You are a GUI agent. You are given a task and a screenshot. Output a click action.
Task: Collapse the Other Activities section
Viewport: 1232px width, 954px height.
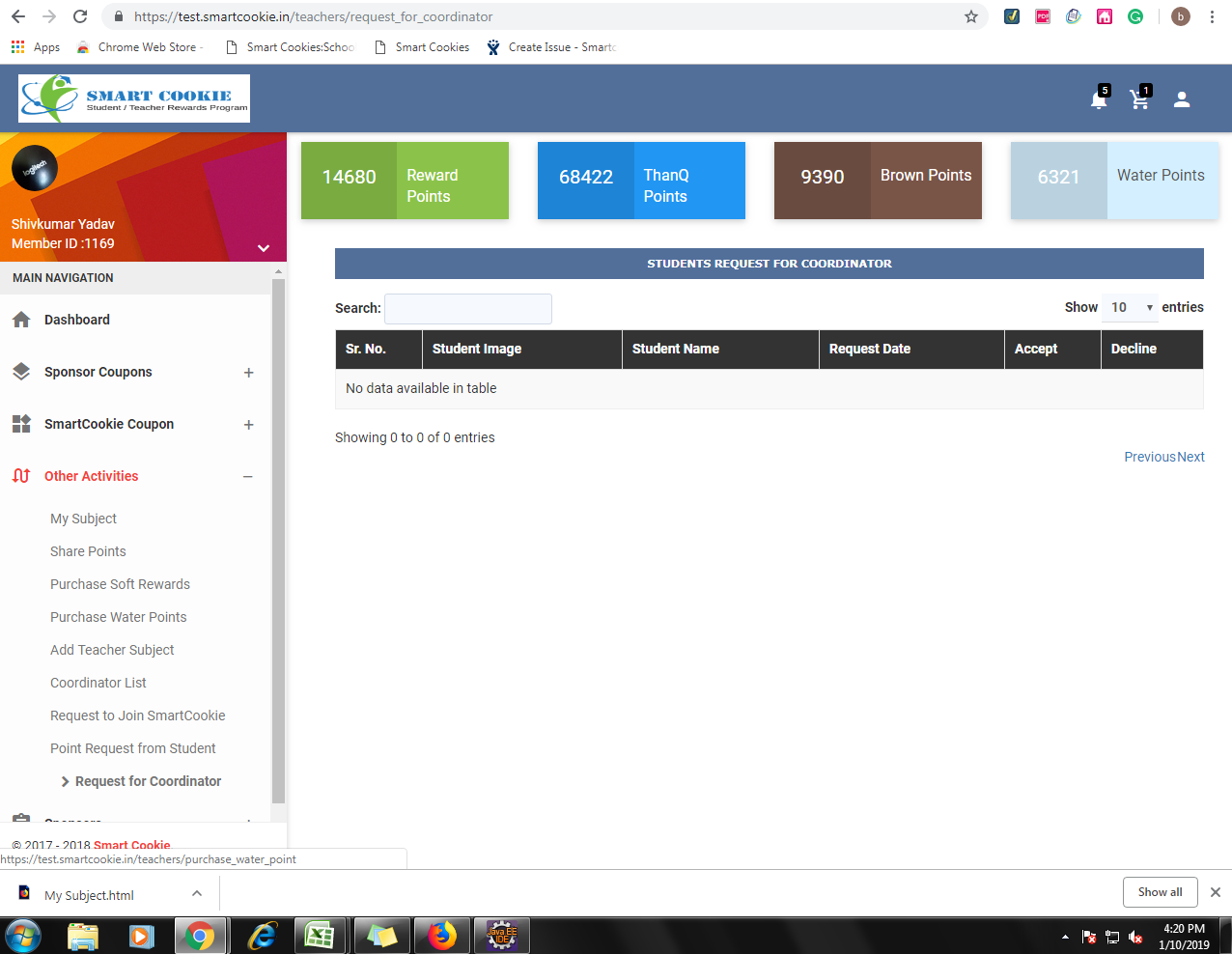[x=248, y=477]
